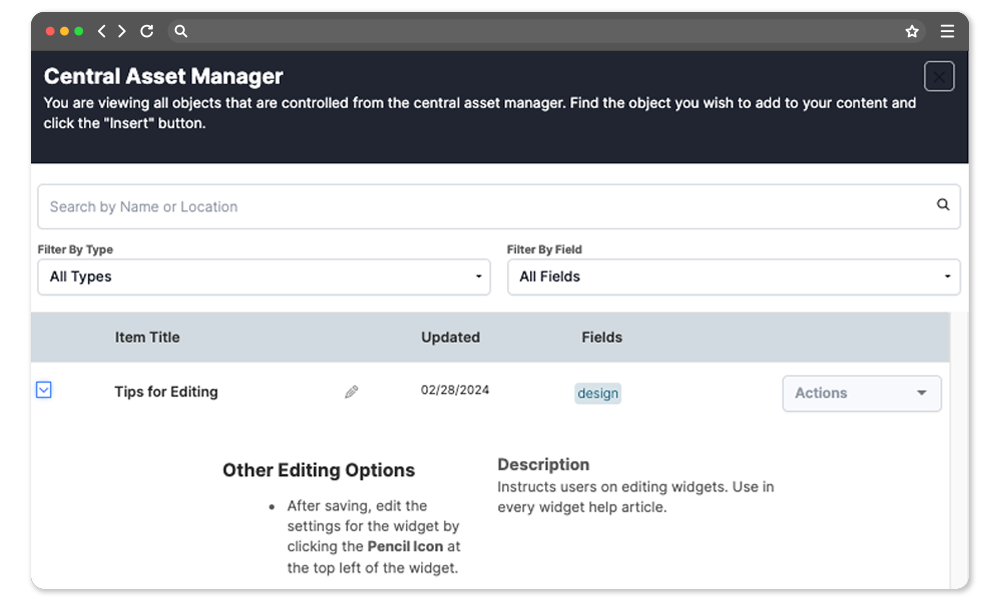The height and width of the screenshot is (600, 1000).
Task: Click the browser forward arrow
Action: [122, 31]
